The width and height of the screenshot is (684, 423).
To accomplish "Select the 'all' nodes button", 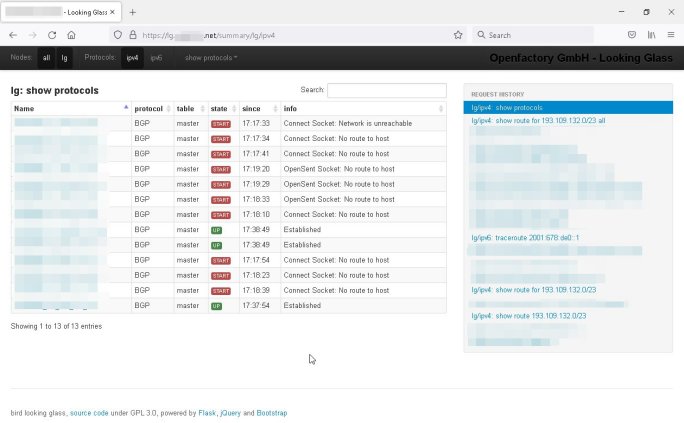I will click(x=46, y=58).
